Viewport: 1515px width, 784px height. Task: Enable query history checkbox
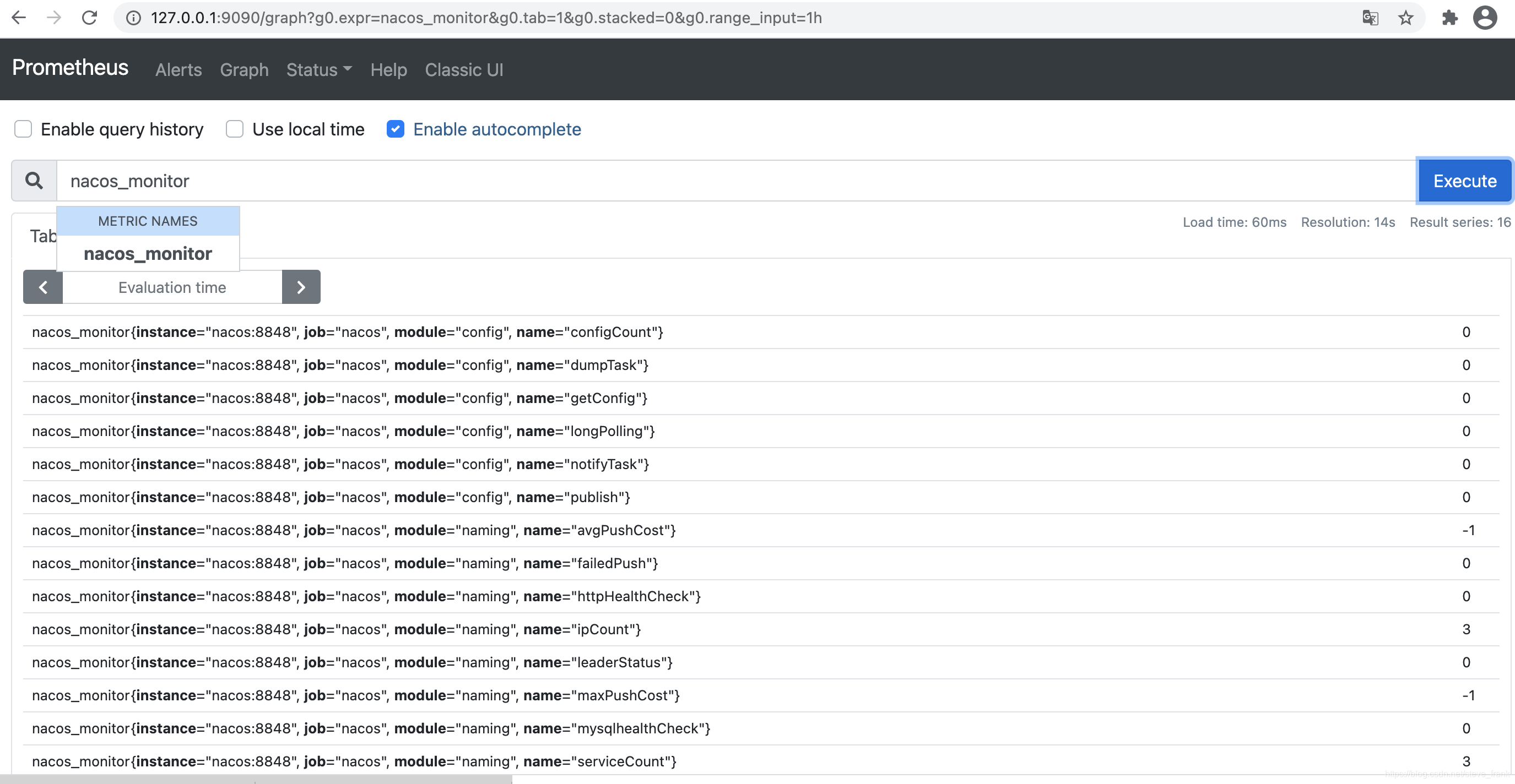pos(23,129)
